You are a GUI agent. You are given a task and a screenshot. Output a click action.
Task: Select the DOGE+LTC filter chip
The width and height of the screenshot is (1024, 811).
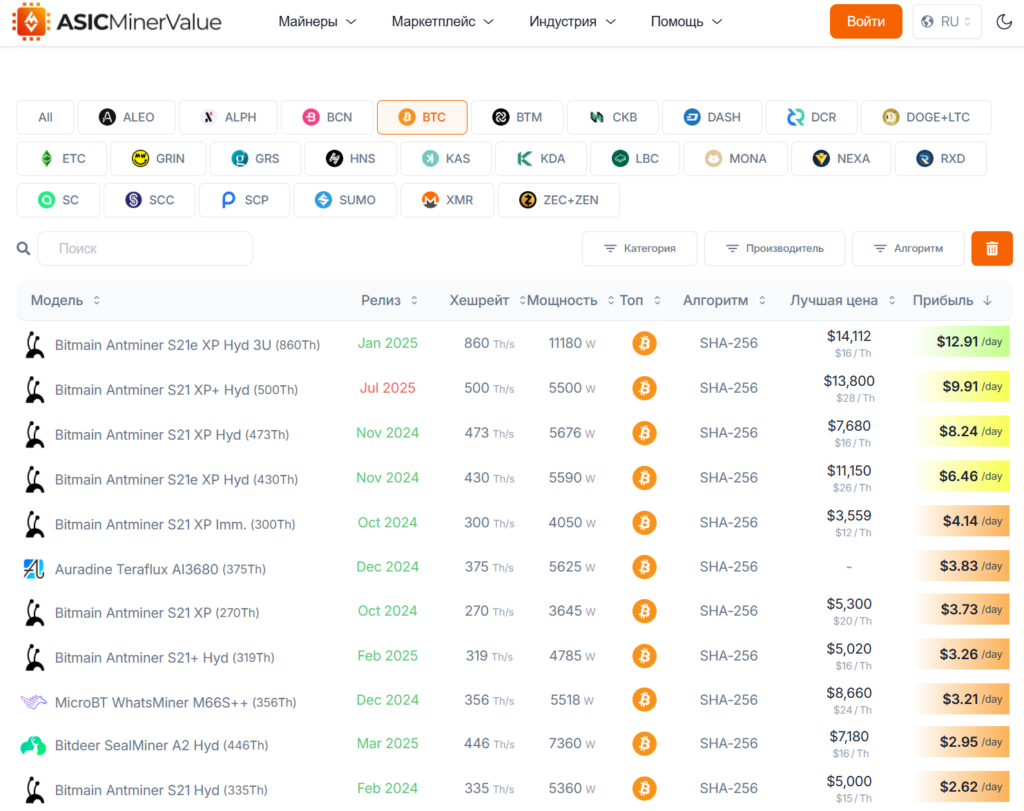pyautogui.click(x=926, y=117)
